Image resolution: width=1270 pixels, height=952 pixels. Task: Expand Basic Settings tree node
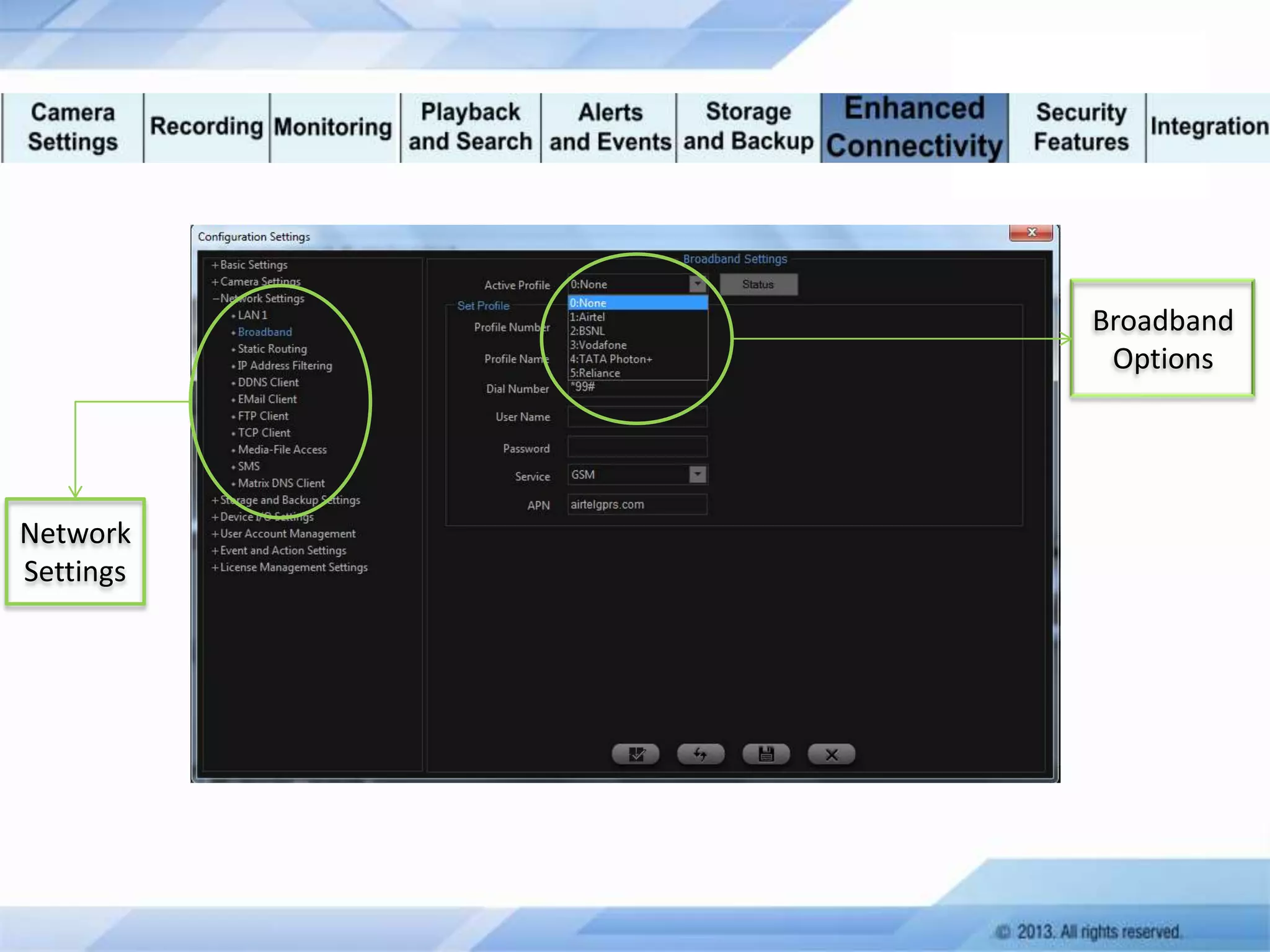215,265
